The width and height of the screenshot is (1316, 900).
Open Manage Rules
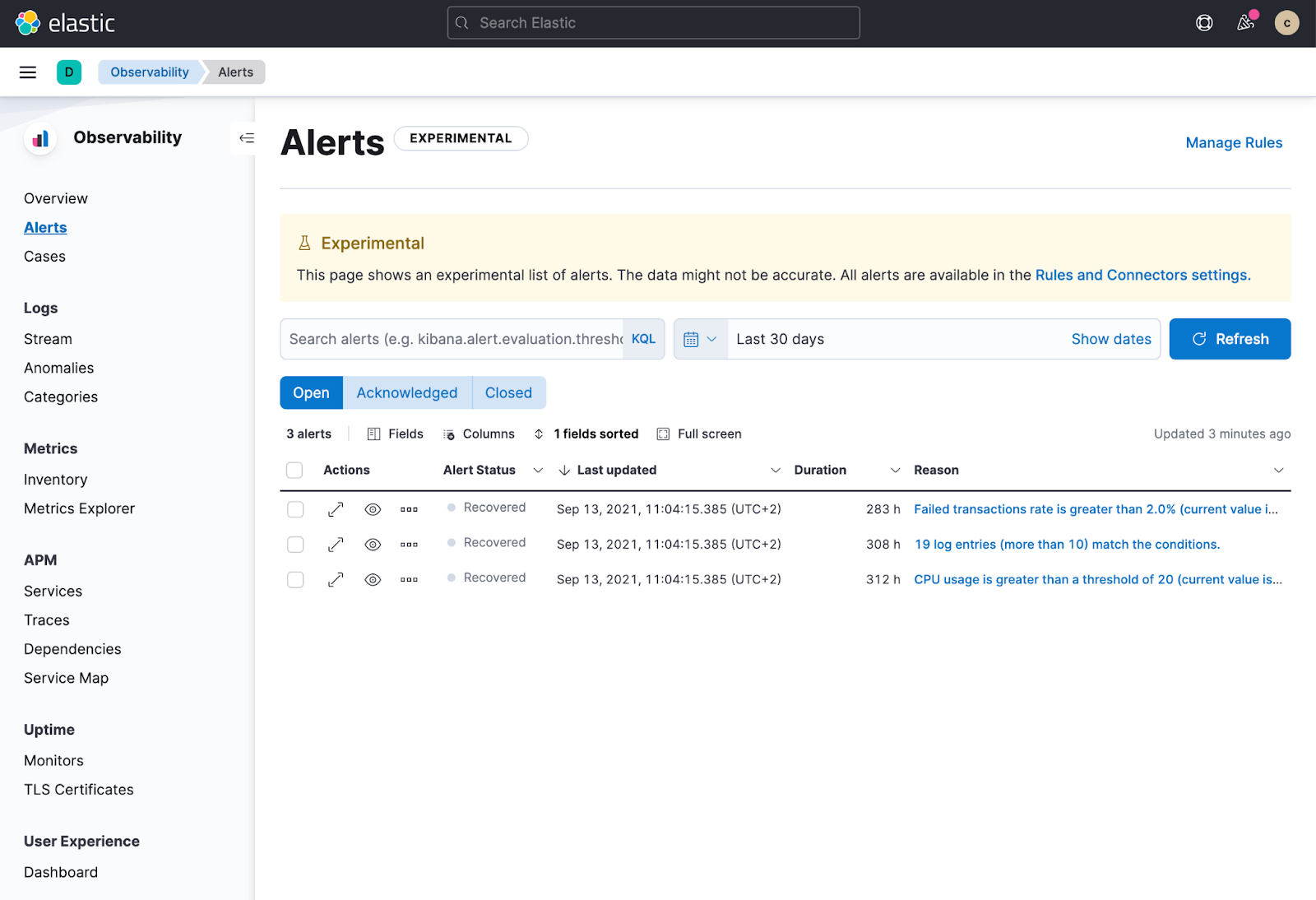click(x=1234, y=142)
